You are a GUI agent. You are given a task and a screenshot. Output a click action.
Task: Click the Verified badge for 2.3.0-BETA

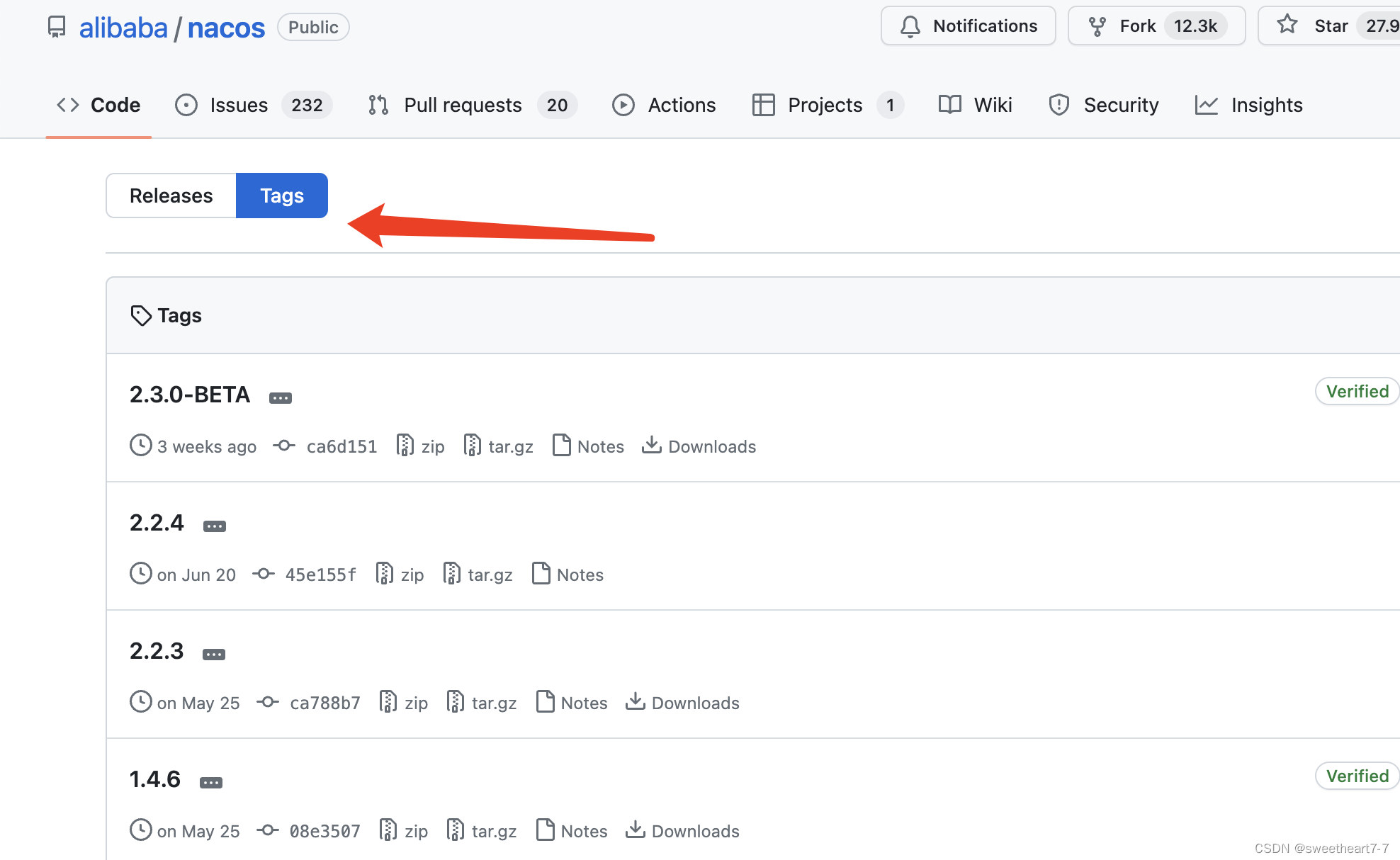[1357, 391]
